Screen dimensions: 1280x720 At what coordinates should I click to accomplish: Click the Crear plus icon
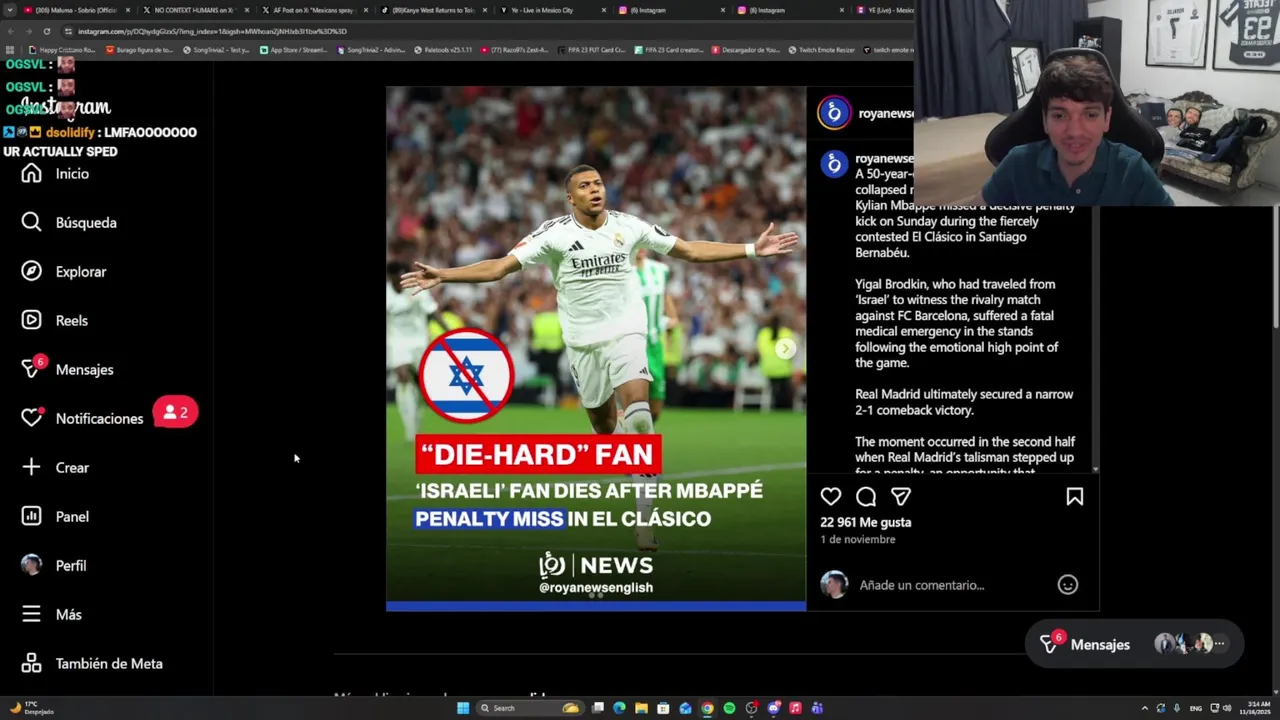coord(31,468)
